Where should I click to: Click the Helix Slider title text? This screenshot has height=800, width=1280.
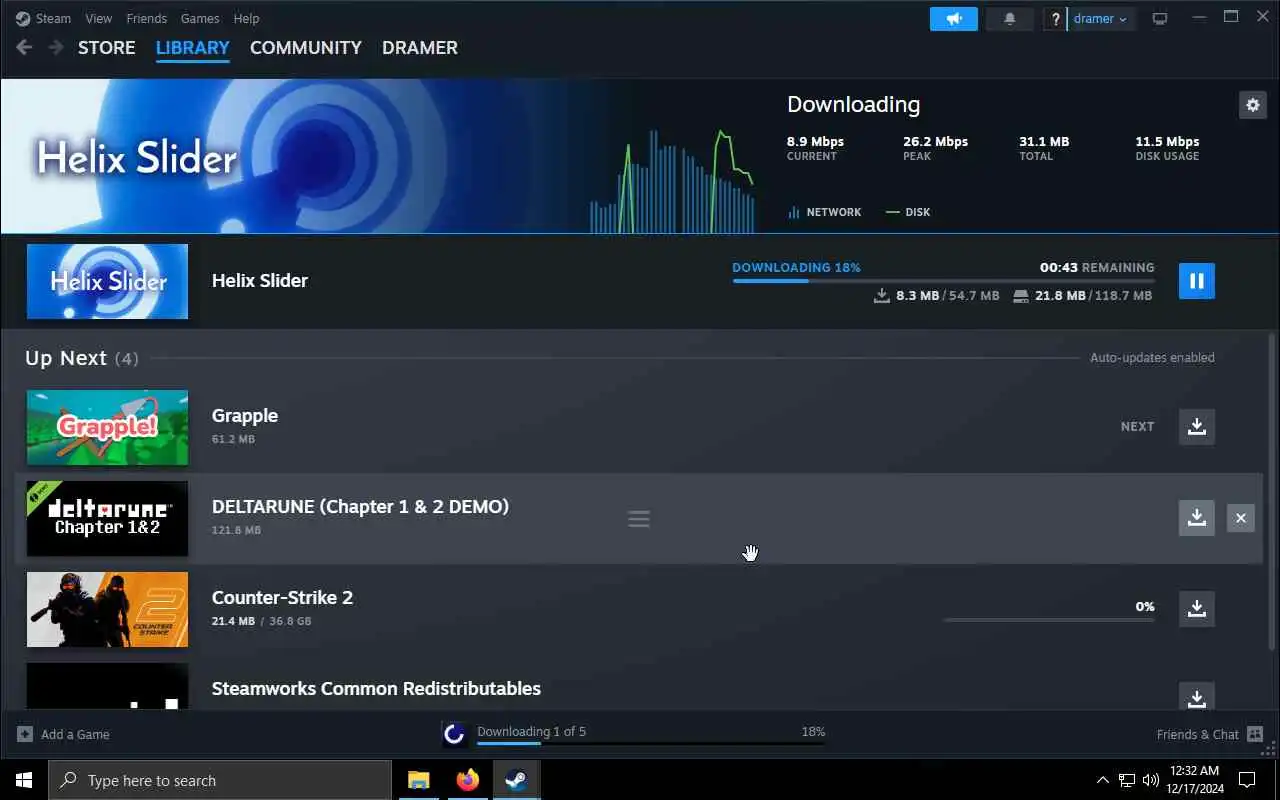(x=260, y=281)
